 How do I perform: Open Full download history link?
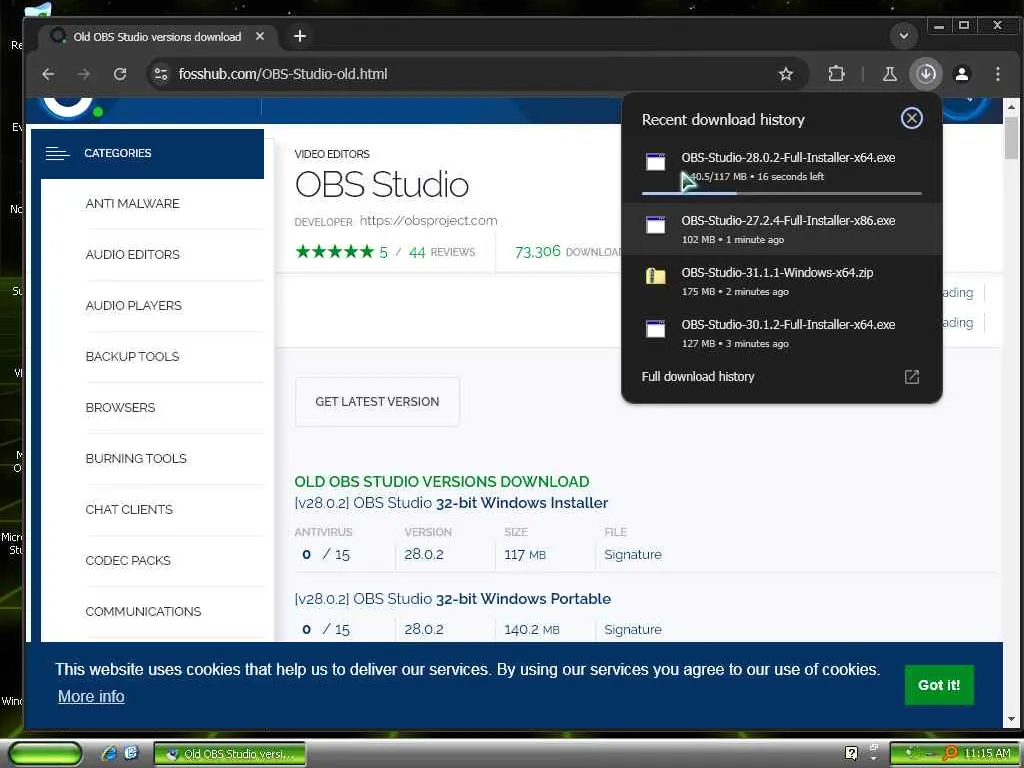pos(697,377)
